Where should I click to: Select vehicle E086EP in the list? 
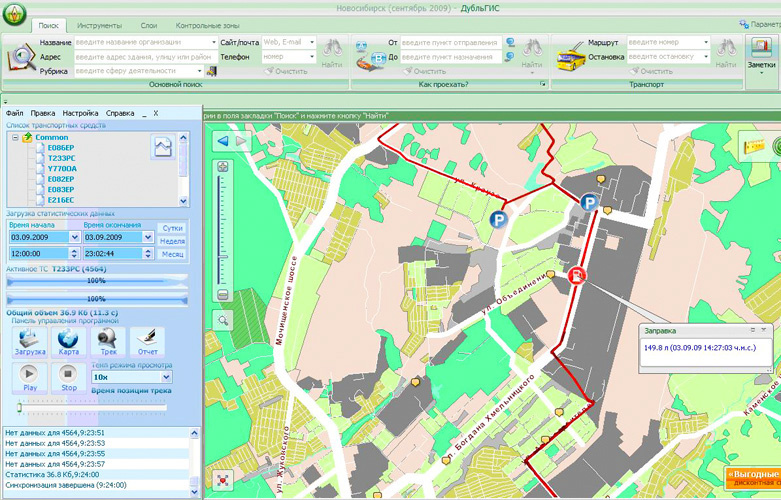(61, 147)
